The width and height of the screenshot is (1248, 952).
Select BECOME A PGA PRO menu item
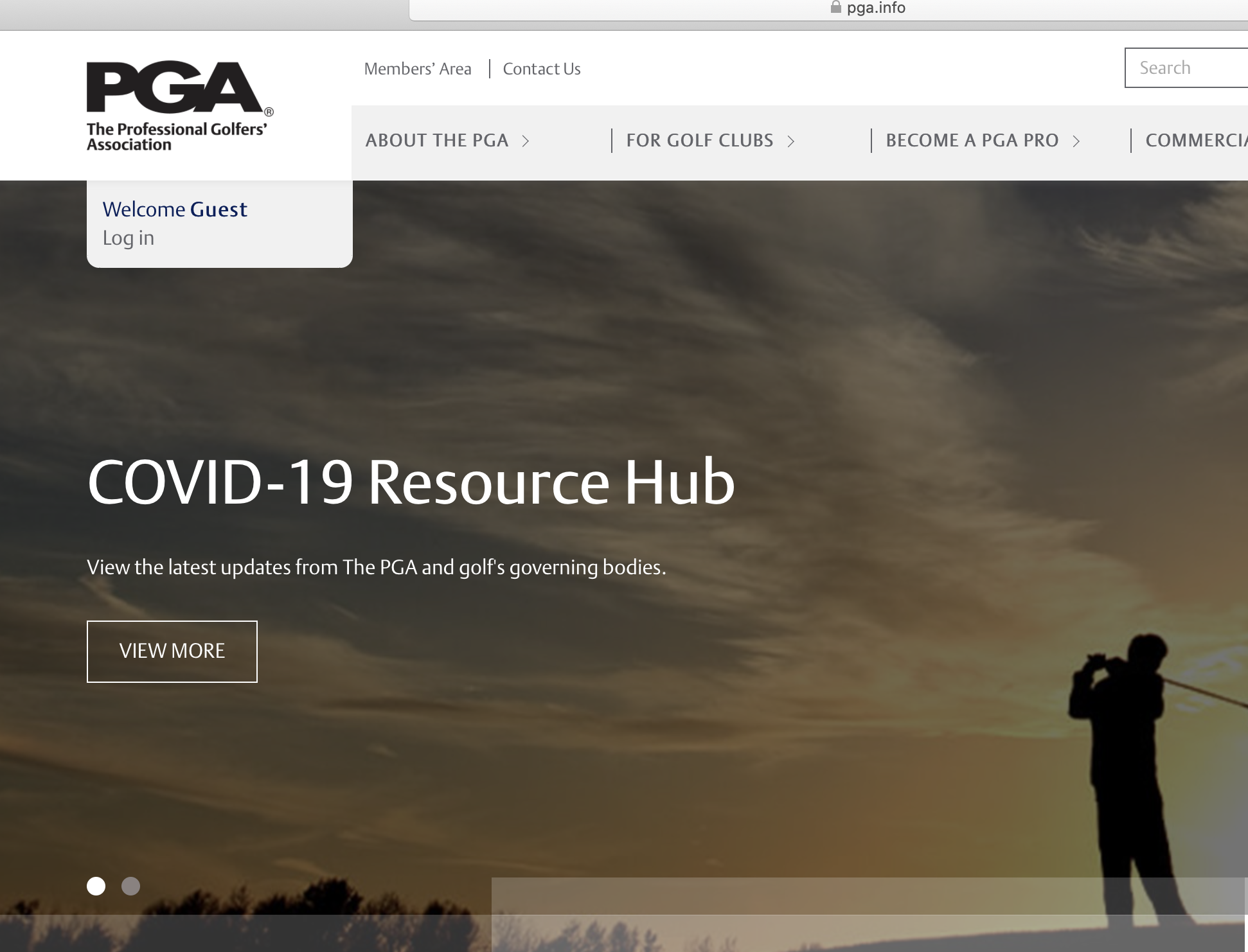tap(972, 141)
